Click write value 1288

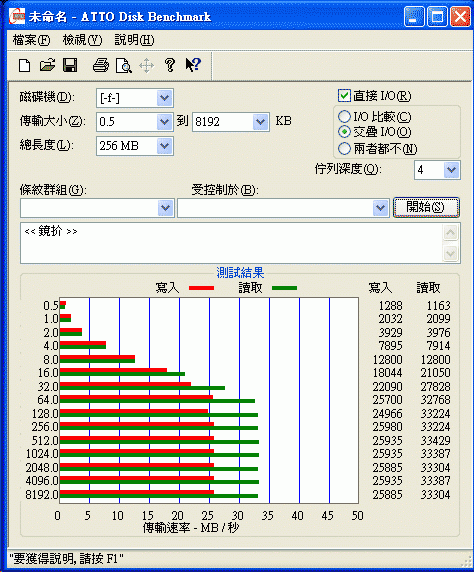click(390, 305)
